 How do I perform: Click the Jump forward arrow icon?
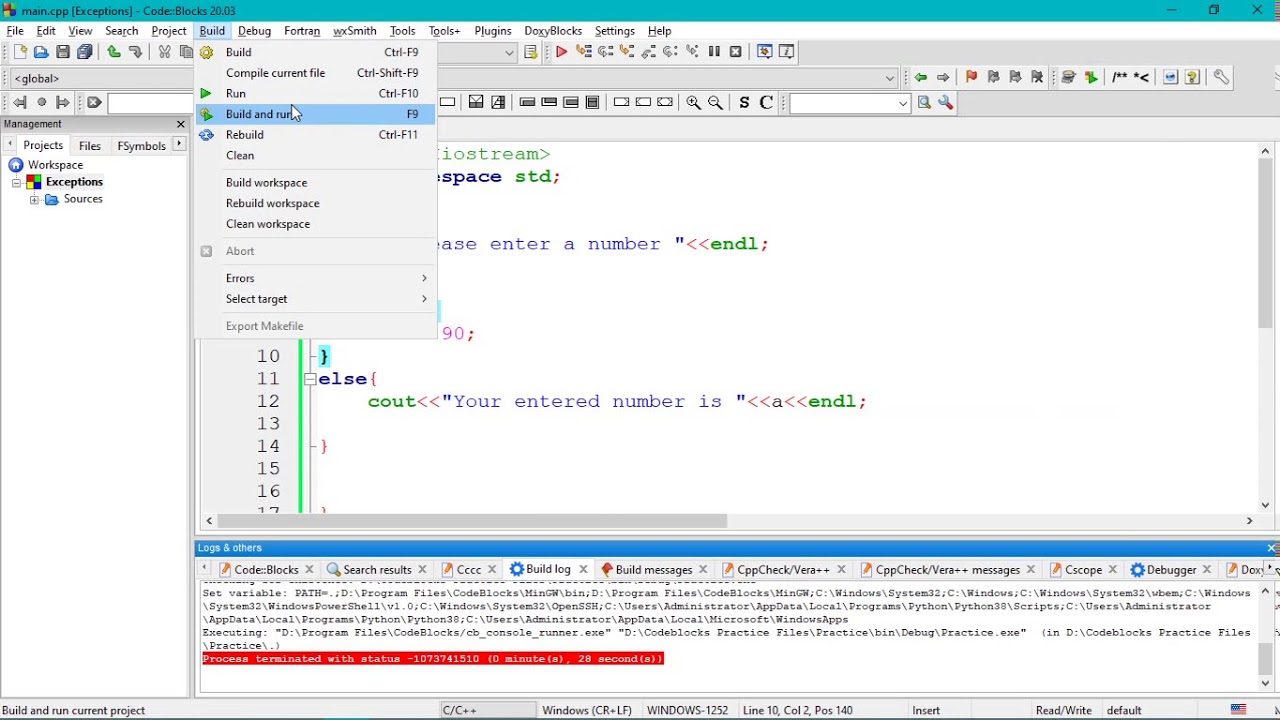point(943,77)
